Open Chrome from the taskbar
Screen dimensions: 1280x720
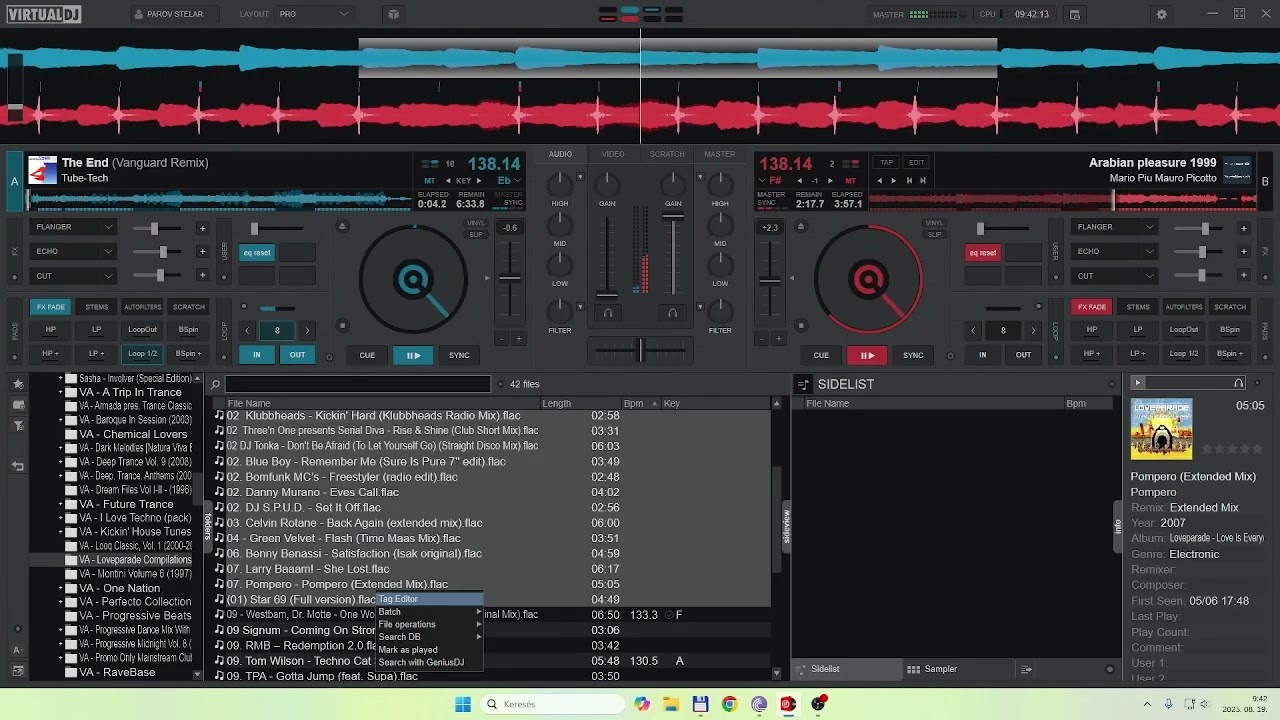click(x=729, y=704)
